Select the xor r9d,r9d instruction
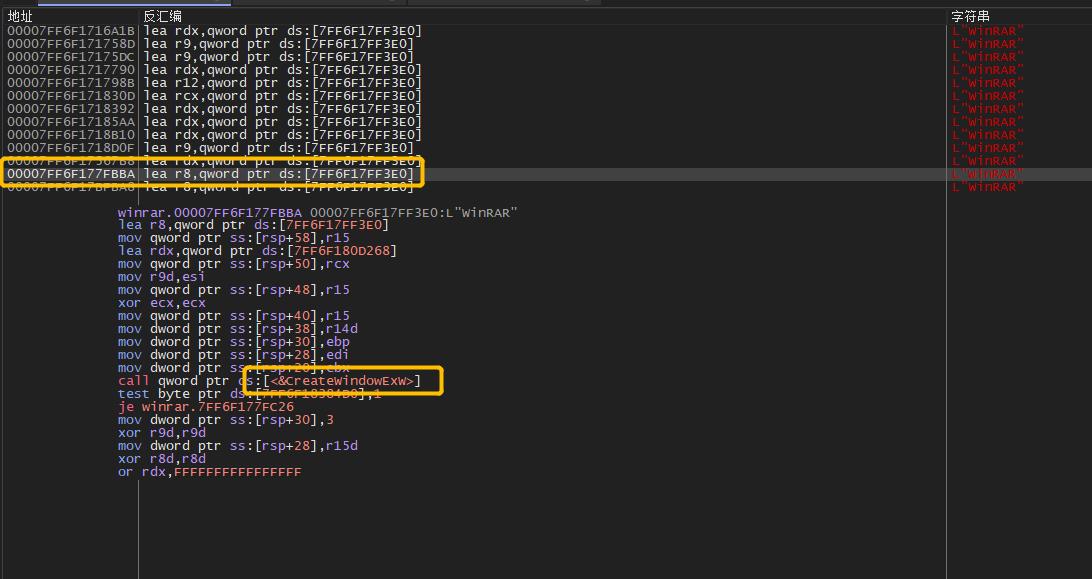Screen dimensions: 1092x579 pyautogui.click(x=160, y=432)
